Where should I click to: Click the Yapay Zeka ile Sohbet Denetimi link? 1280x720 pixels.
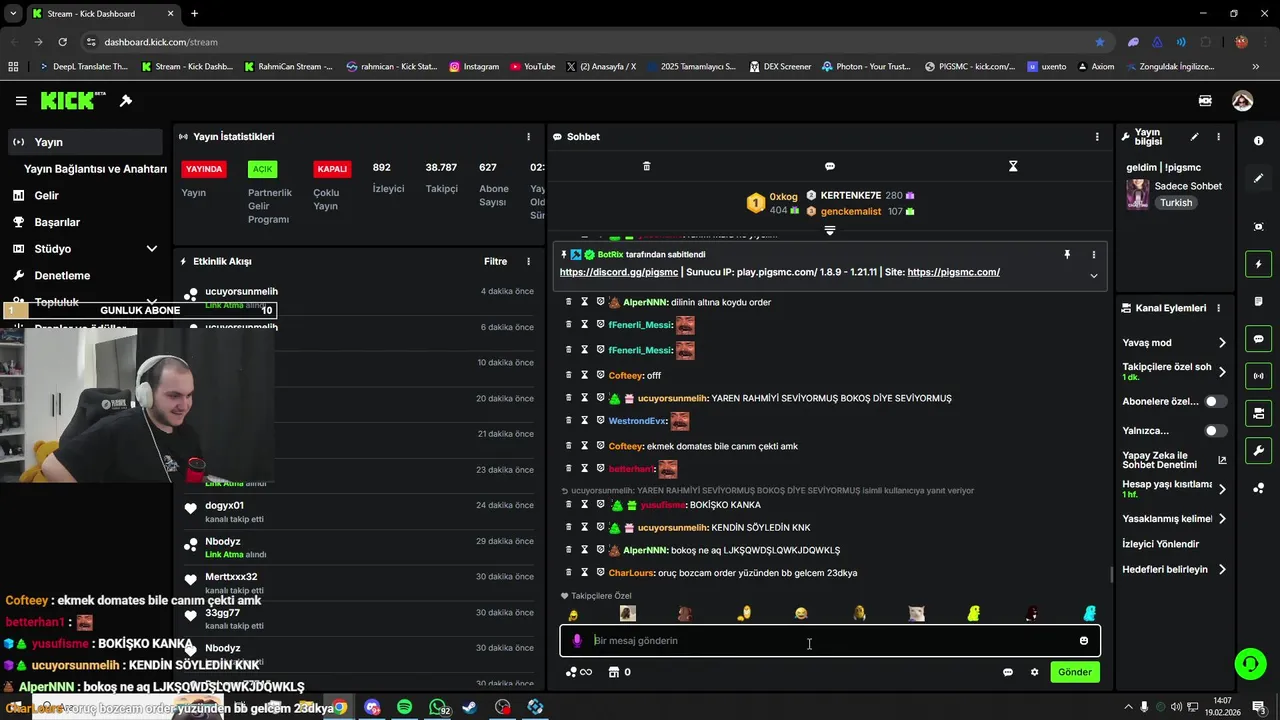tap(1174, 460)
